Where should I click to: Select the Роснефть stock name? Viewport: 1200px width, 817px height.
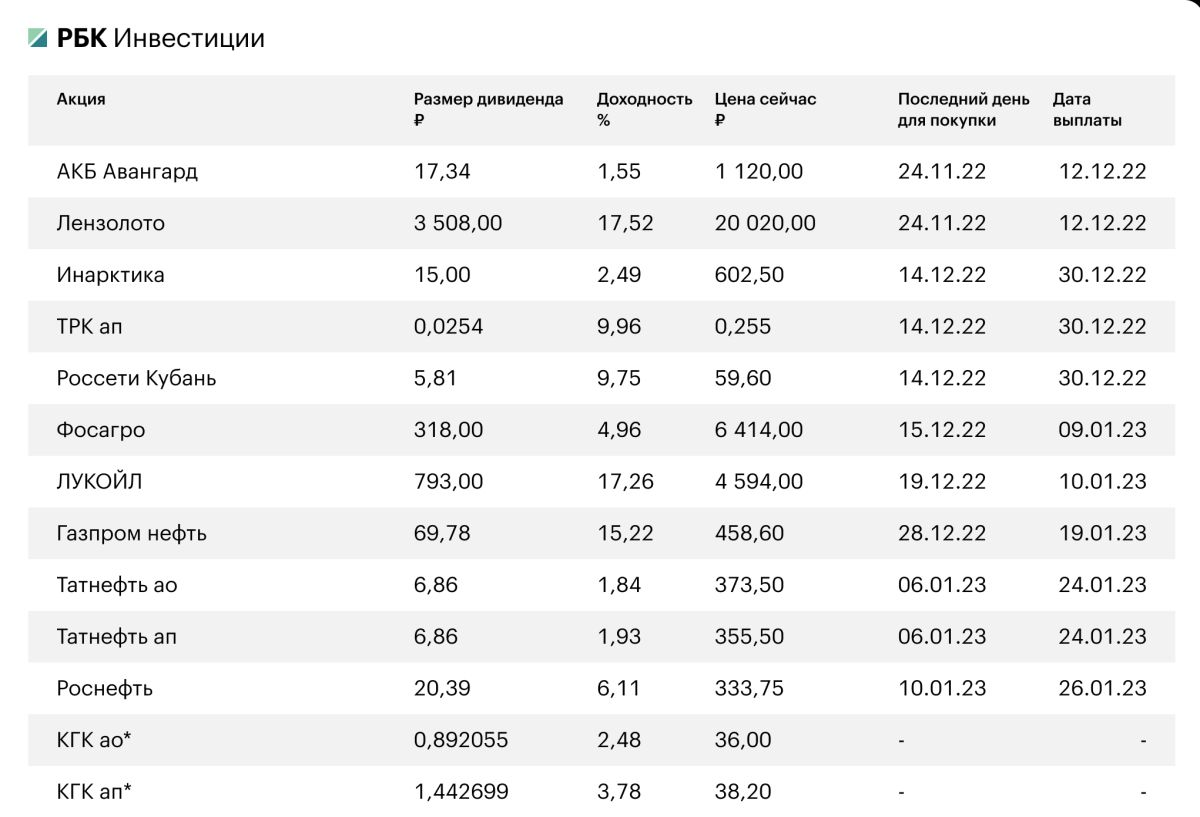point(105,689)
